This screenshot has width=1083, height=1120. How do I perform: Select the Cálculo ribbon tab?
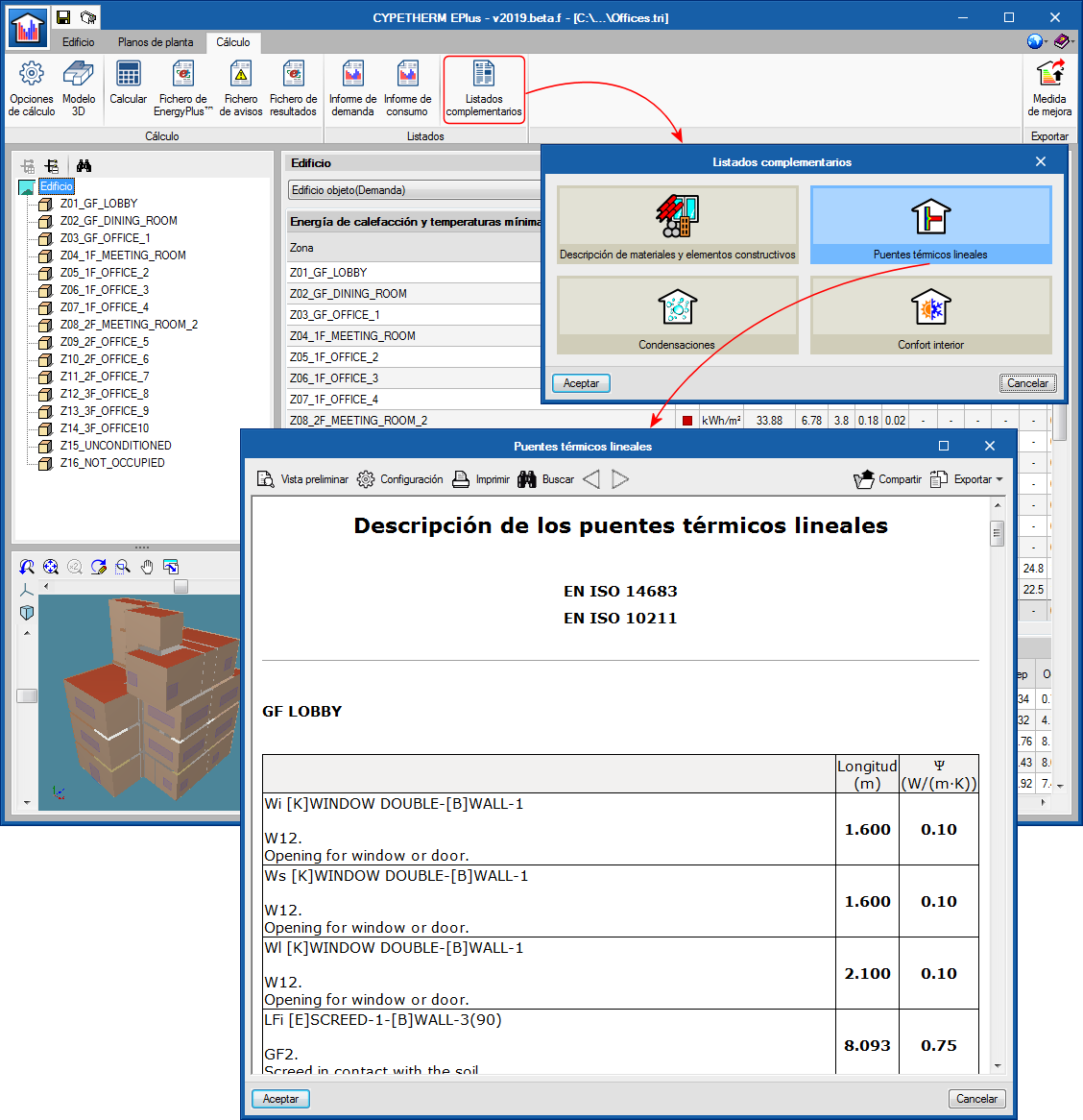tap(233, 42)
